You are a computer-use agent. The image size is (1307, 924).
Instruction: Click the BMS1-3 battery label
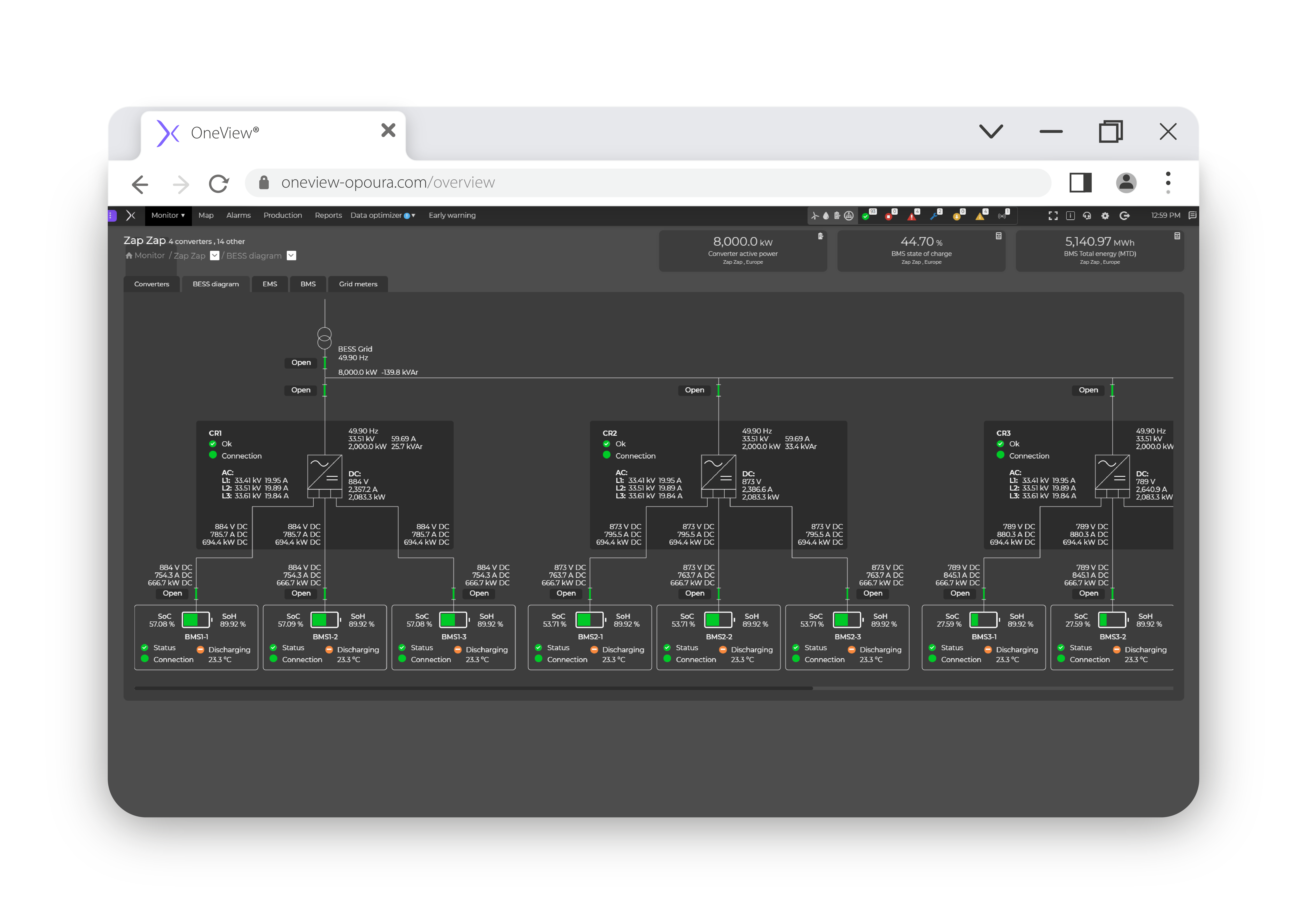point(454,637)
